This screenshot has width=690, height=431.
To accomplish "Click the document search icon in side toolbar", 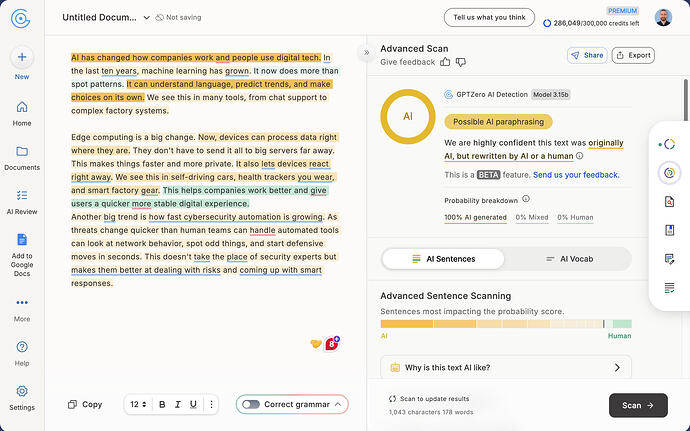I will (669, 202).
